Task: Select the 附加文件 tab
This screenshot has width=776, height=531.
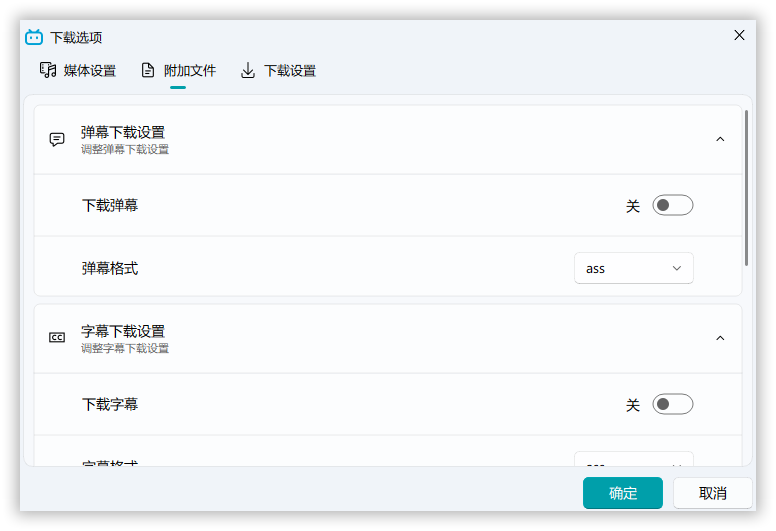Action: [189, 71]
